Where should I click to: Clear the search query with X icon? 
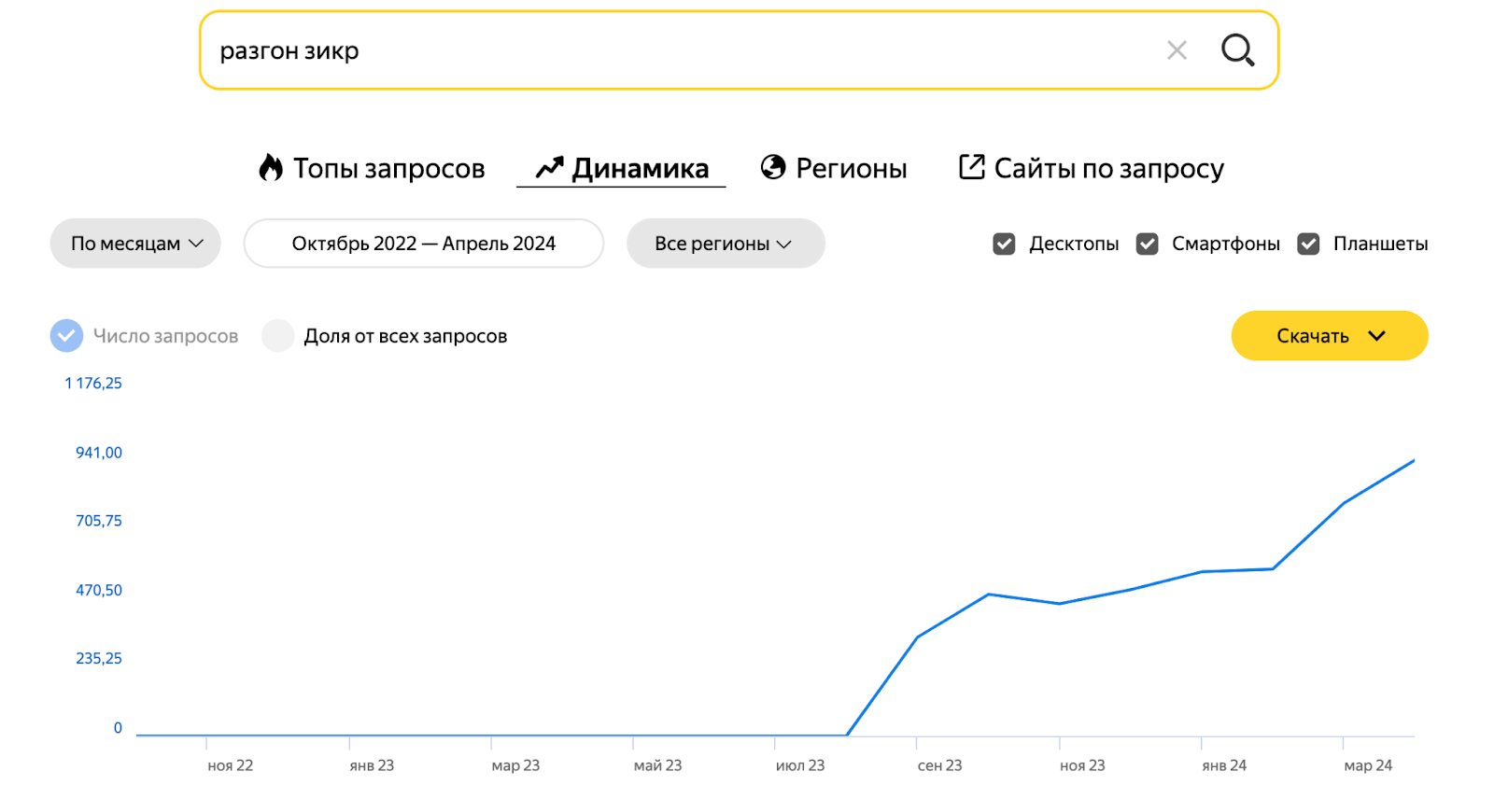pyautogui.click(x=1177, y=50)
